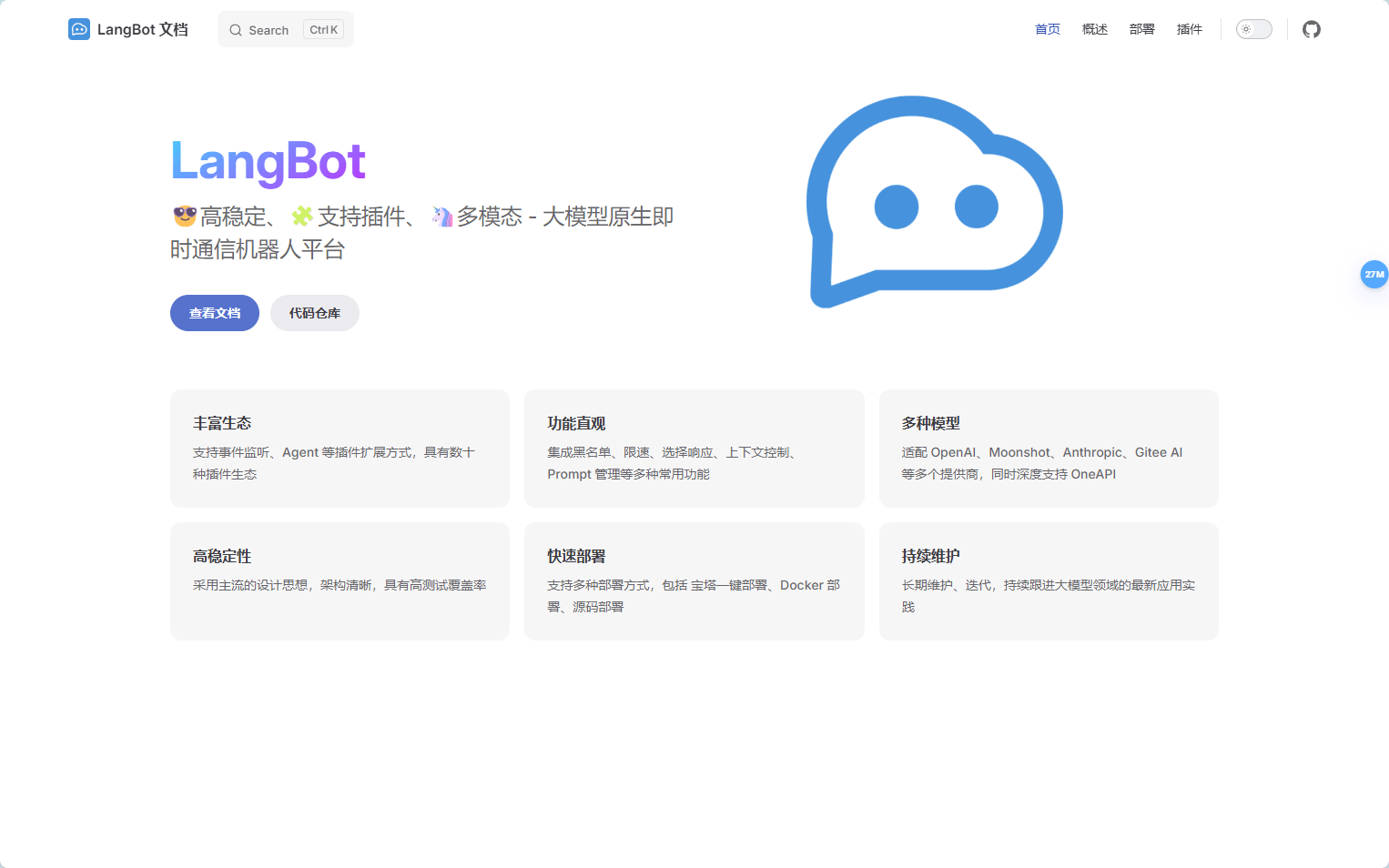Click the large LangBot hero heading
The width and height of the screenshot is (1389, 868).
pos(269,162)
